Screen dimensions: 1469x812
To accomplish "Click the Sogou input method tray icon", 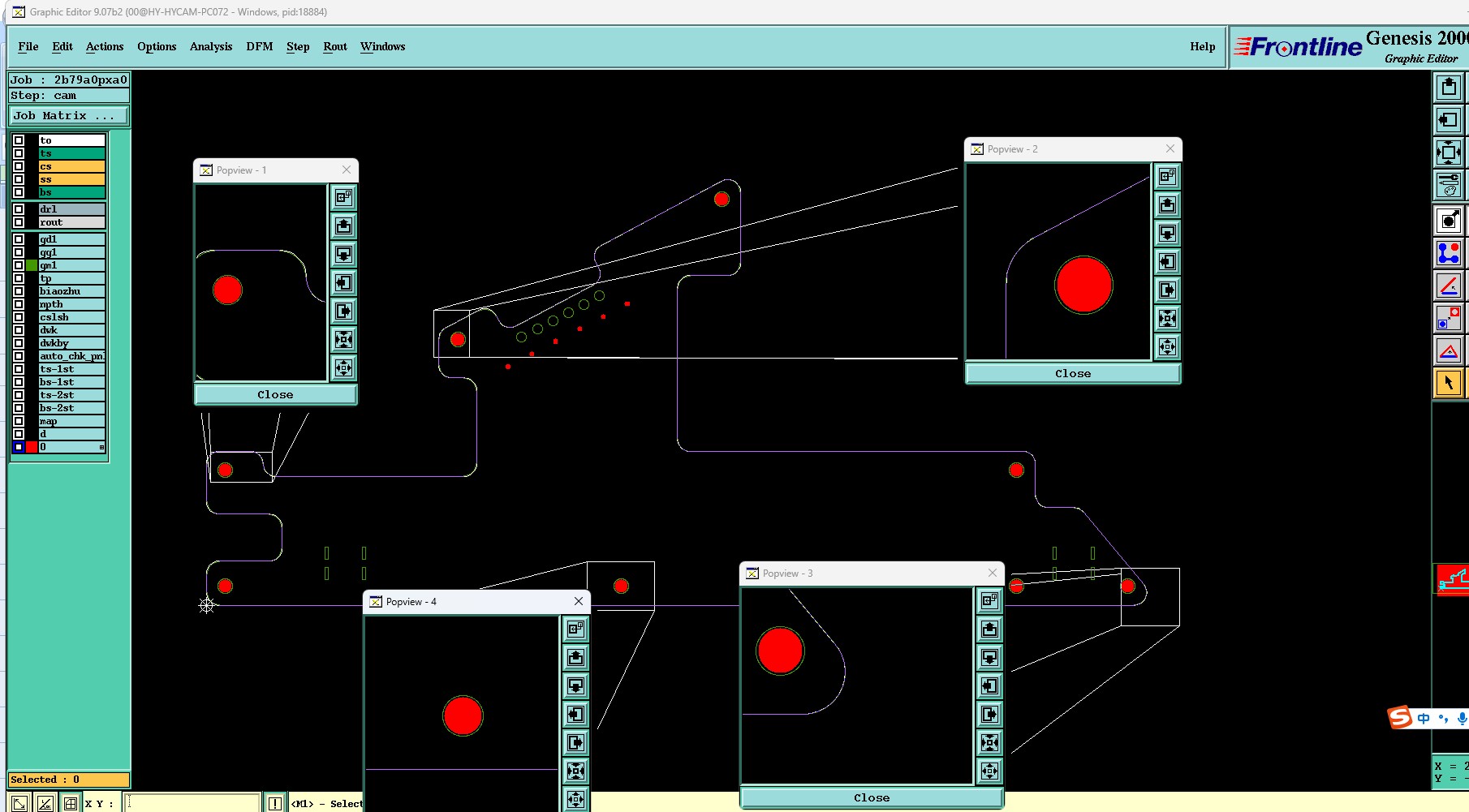I will 1401,717.
